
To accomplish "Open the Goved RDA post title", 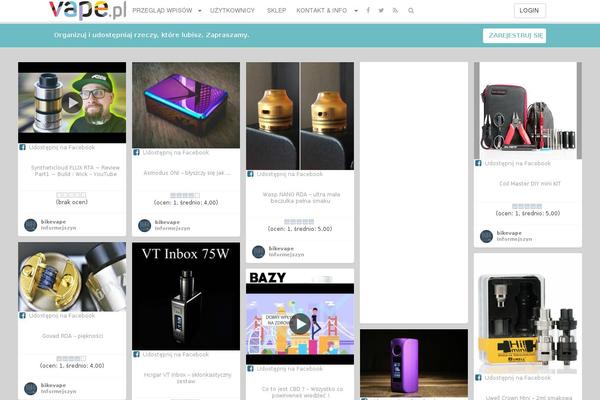I will click(x=72, y=336).
